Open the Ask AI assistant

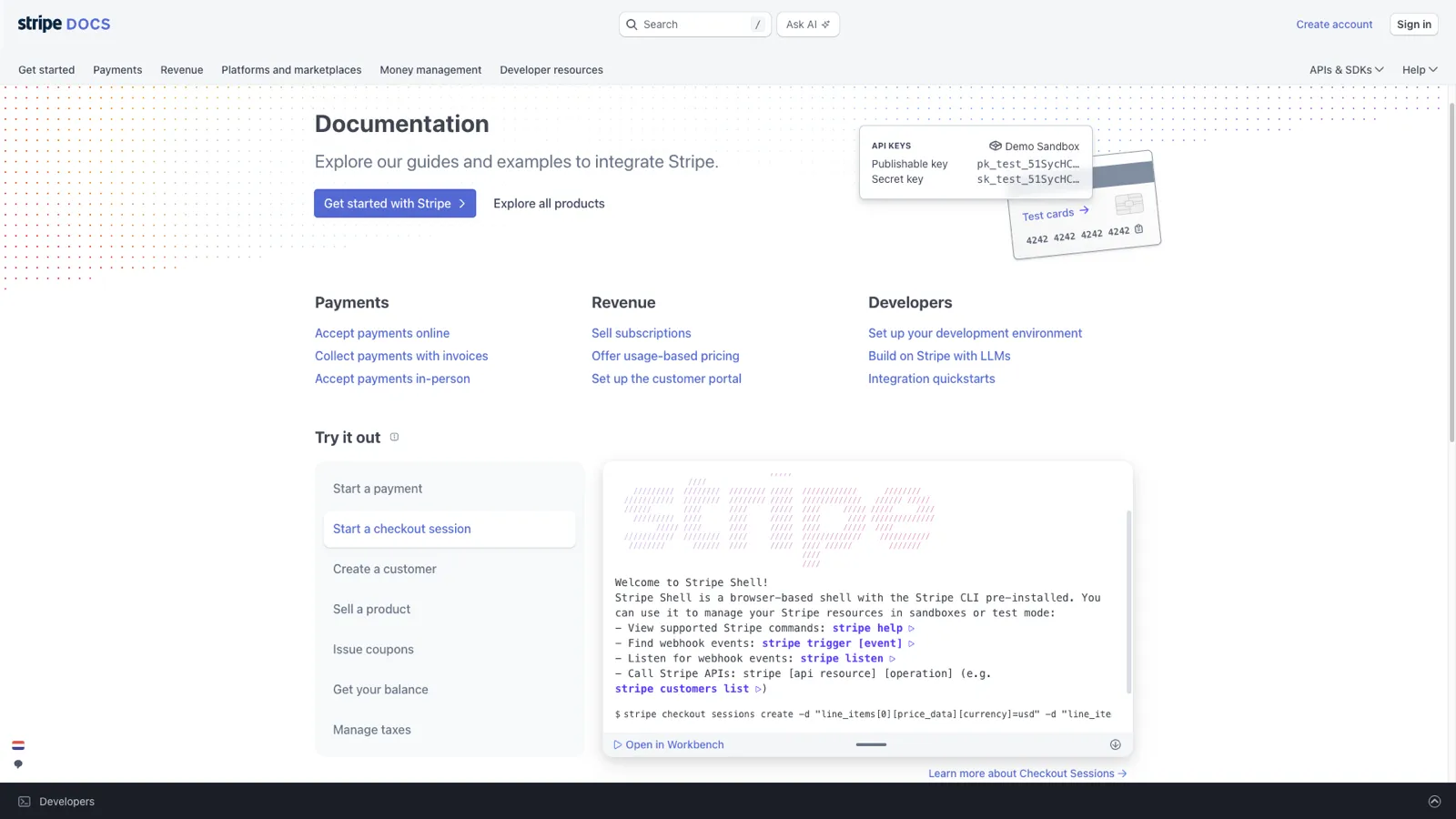pos(808,25)
